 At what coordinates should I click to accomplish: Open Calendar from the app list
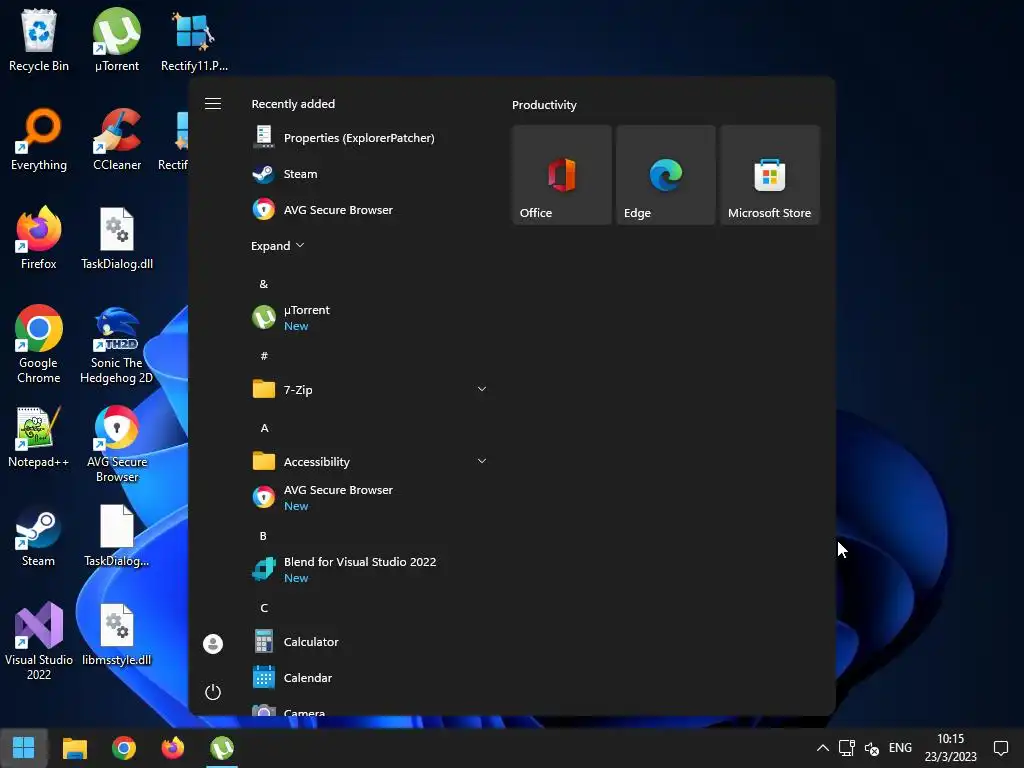tap(370, 677)
